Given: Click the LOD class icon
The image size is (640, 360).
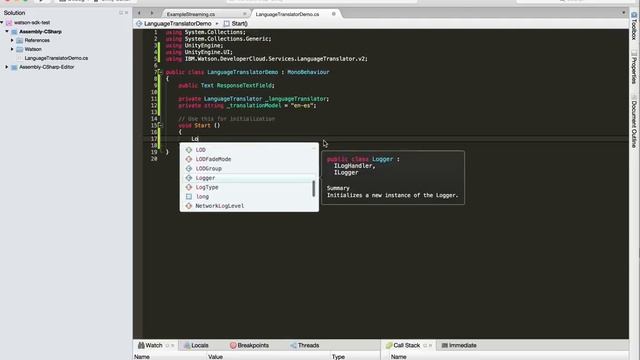Looking at the screenshot, I should coord(189,150).
